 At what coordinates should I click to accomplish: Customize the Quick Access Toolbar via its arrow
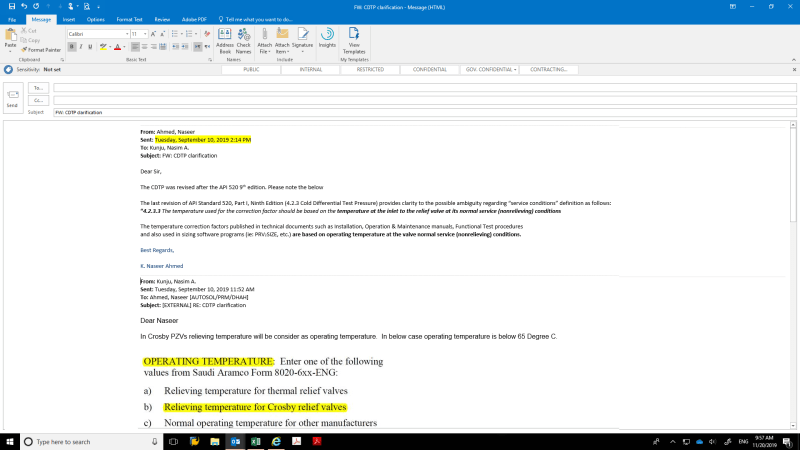pyautogui.click(x=98, y=7)
